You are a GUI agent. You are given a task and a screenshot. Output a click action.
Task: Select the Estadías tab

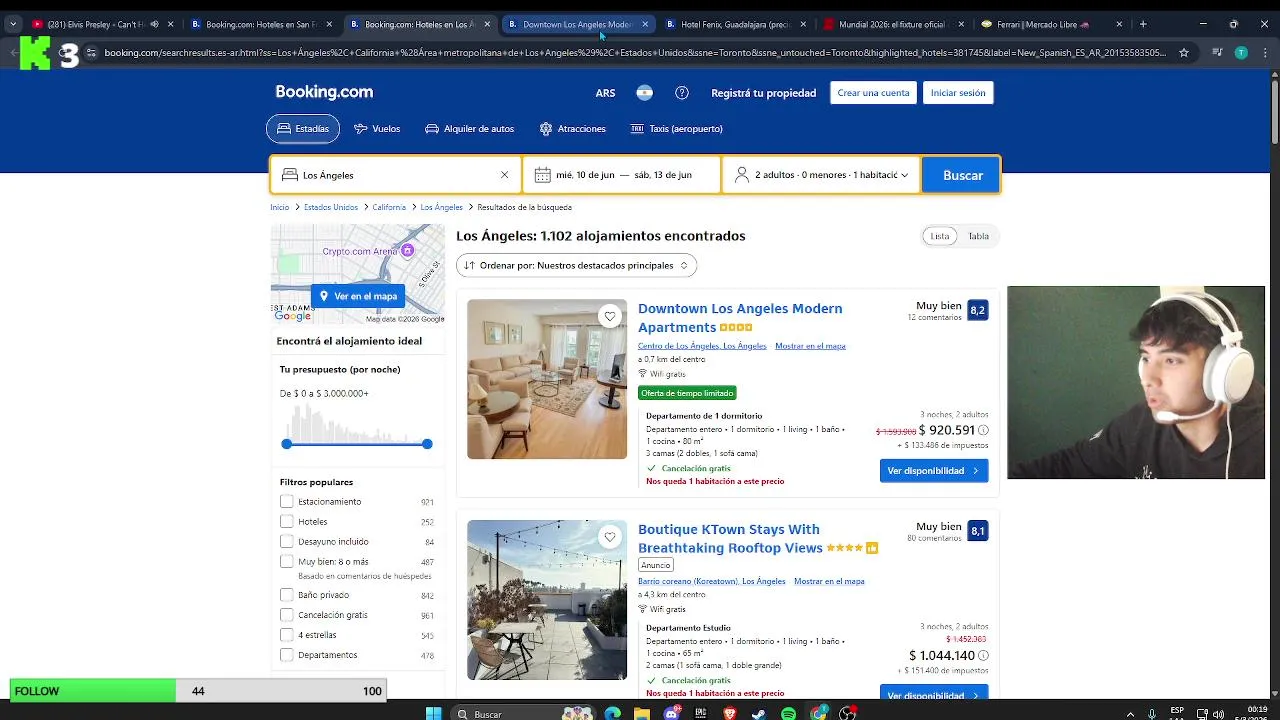303,129
